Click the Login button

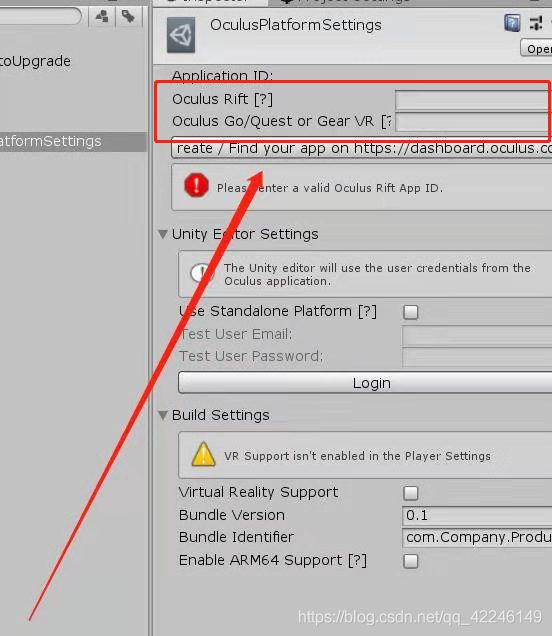pyautogui.click(x=365, y=382)
